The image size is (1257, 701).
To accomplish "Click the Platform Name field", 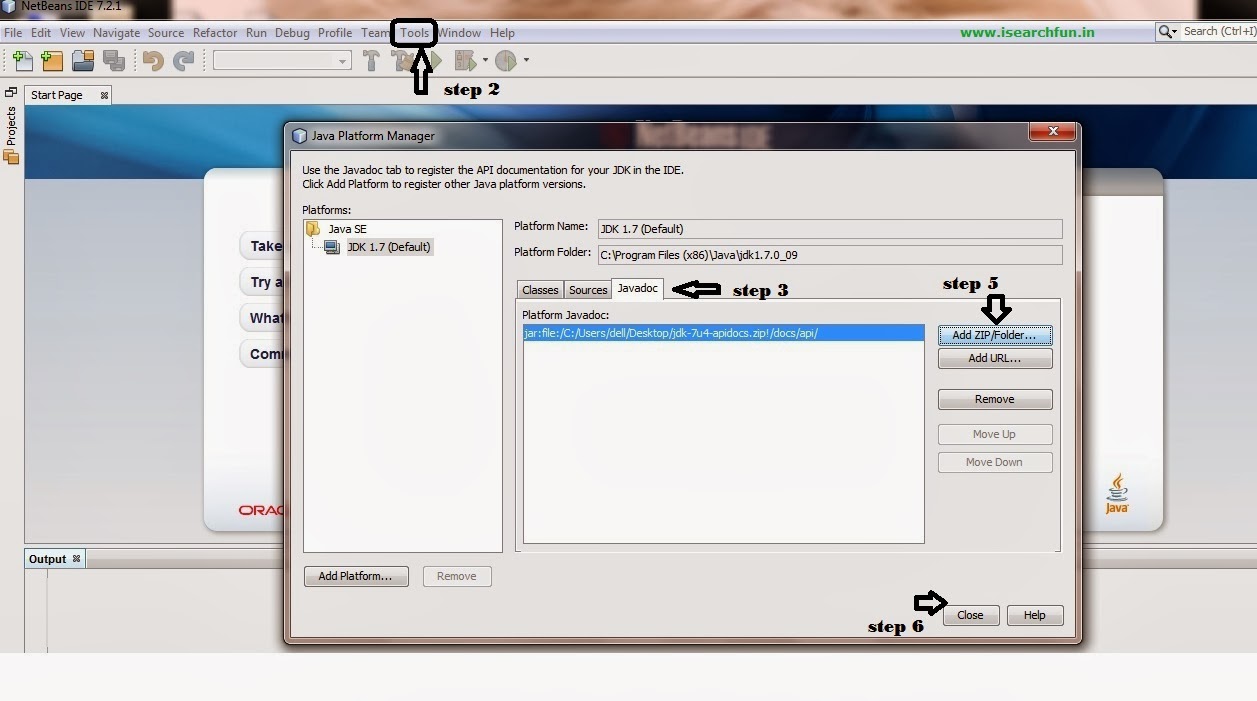I will coord(830,229).
